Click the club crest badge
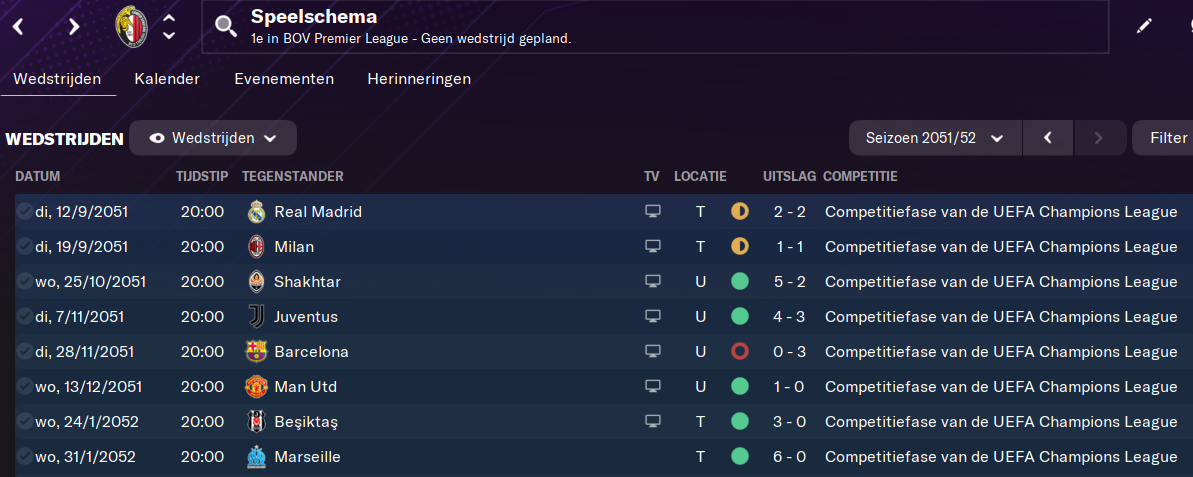The width and height of the screenshot is (1193, 477). 131,27
